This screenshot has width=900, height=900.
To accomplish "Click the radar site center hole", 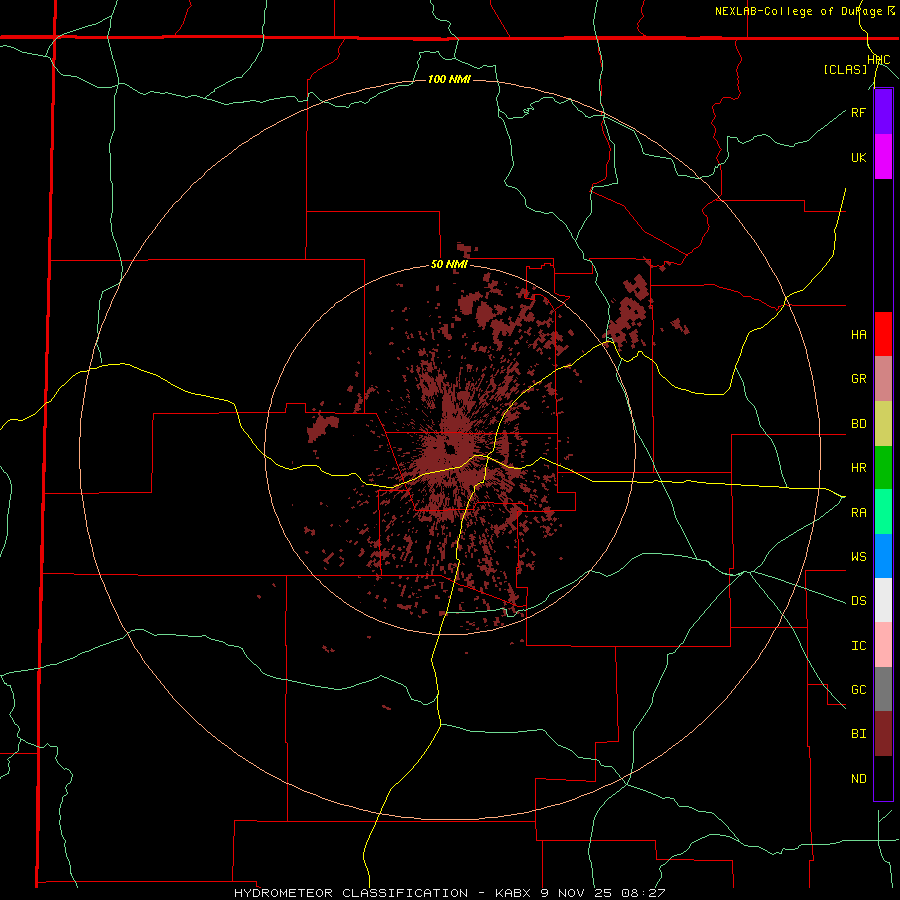I will (451, 449).
